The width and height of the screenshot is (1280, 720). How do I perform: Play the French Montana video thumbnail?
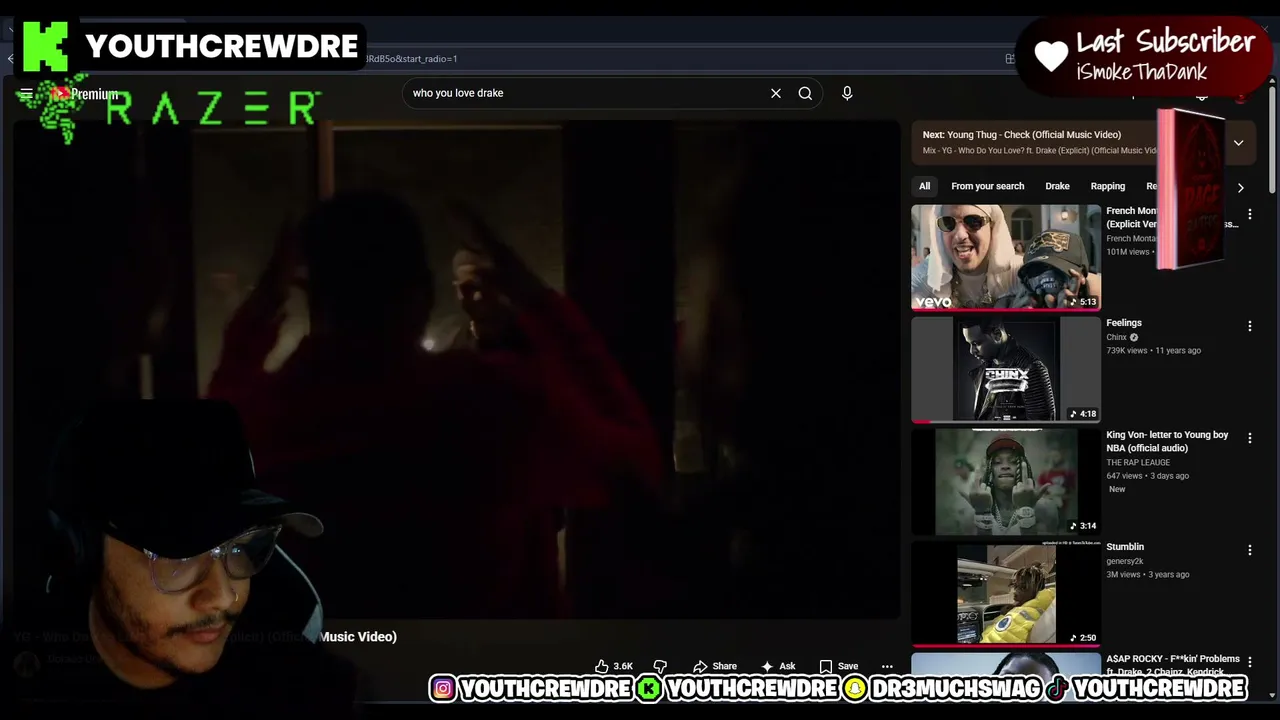1006,257
